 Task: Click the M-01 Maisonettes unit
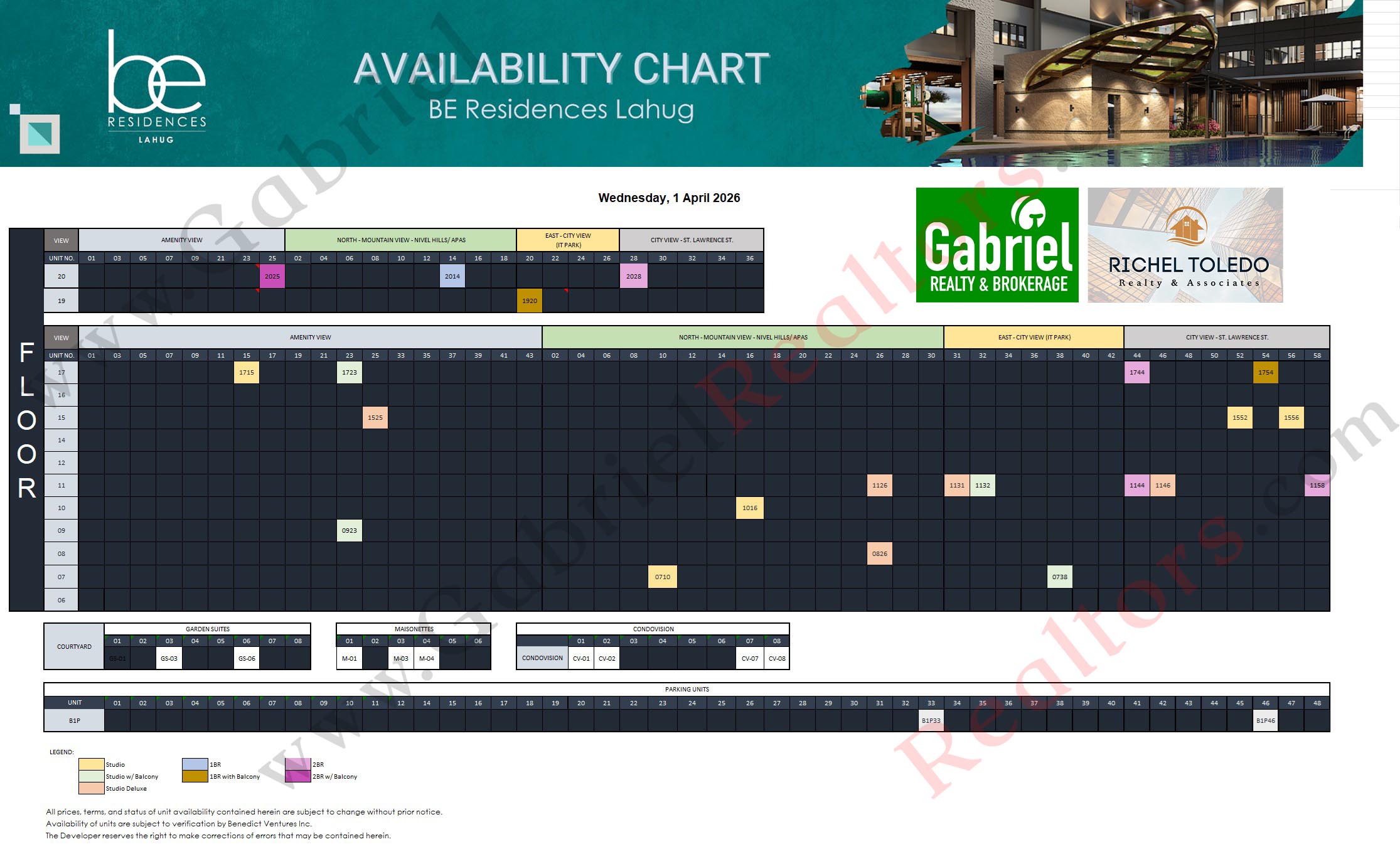350,658
